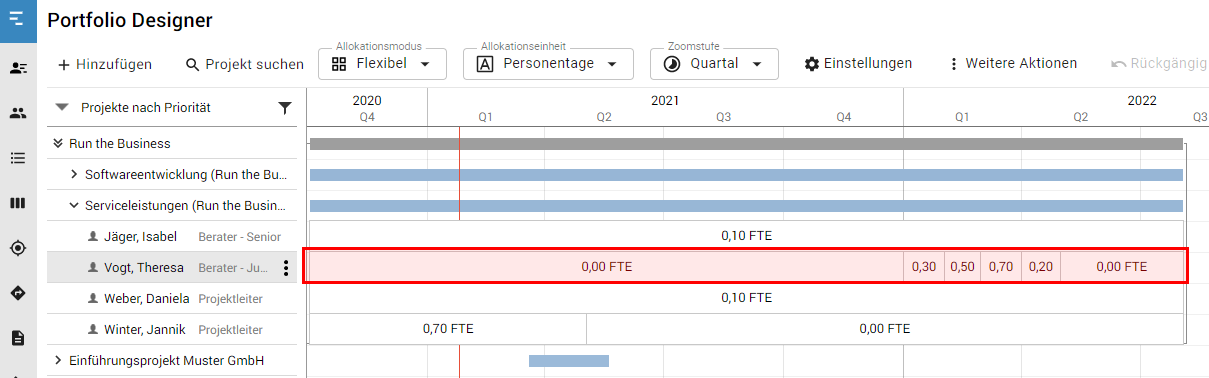Open the three-dot menu for Vogt, Theresa
Screen dimensions: 1209x378
tap(286, 267)
